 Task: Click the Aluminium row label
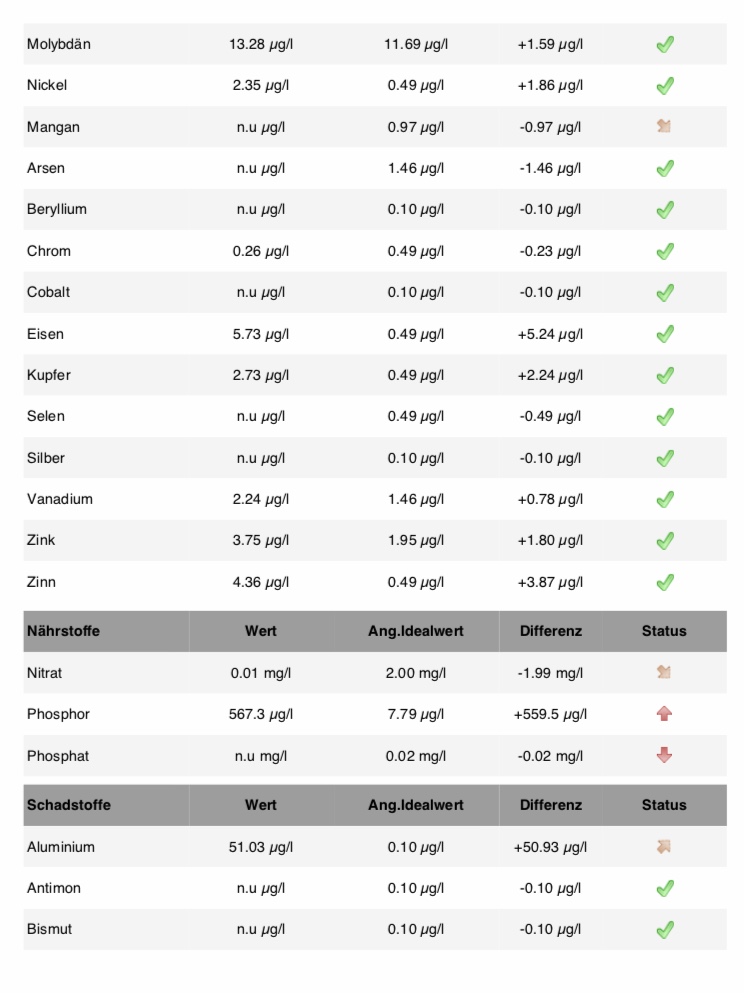[x=61, y=847]
